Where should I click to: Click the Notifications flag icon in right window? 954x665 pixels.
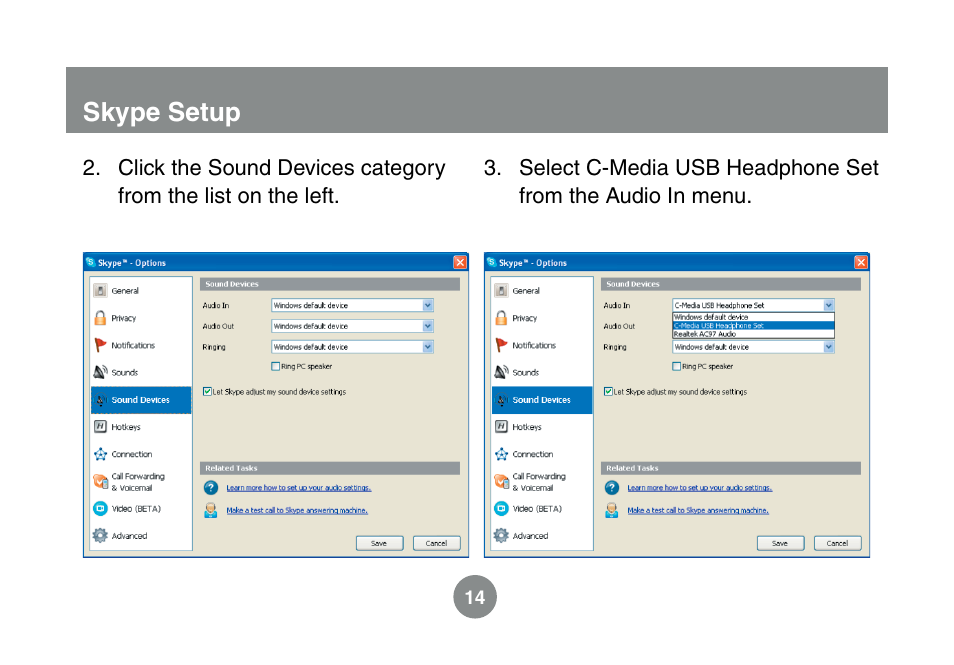pyautogui.click(x=501, y=345)
